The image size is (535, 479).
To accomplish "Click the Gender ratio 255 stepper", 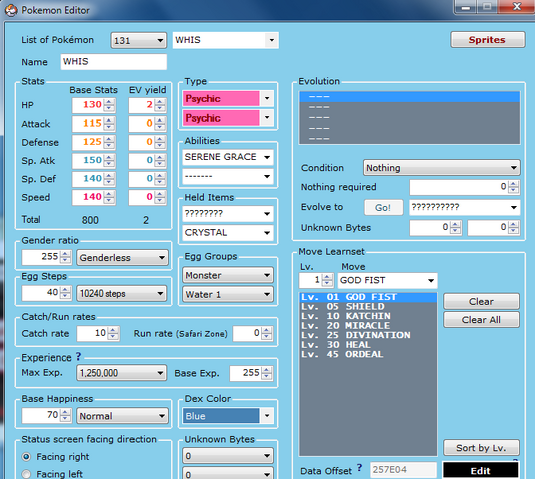I will tap(65, 257).
